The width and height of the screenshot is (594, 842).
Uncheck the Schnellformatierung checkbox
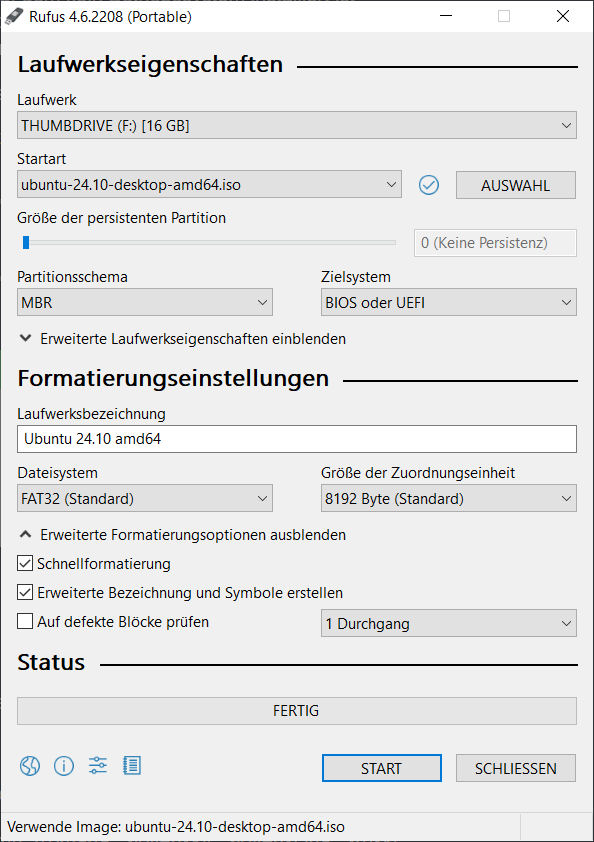click(x=25, y=563)
